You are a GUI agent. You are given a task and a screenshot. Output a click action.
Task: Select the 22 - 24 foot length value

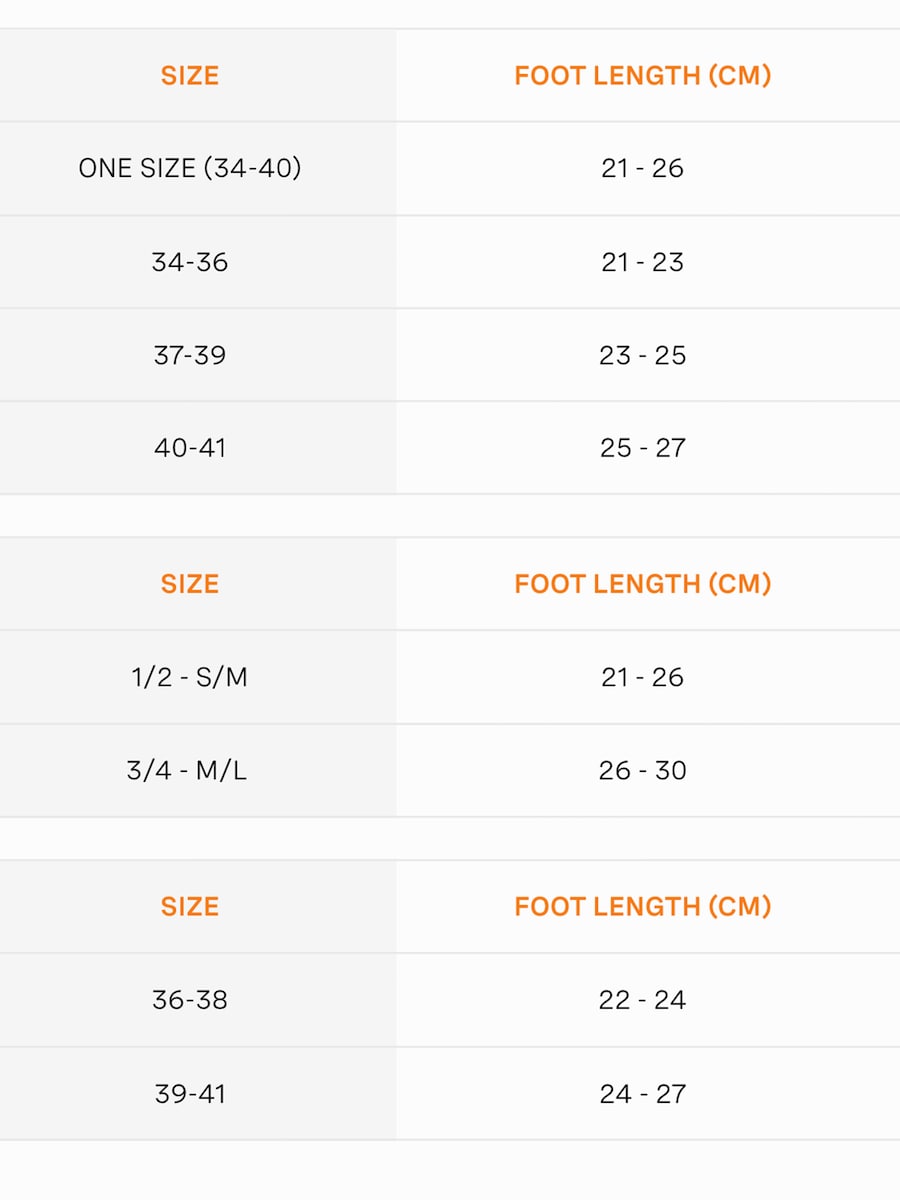pos(642,1000)
